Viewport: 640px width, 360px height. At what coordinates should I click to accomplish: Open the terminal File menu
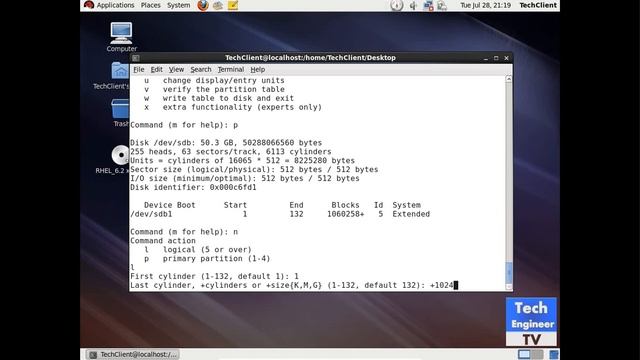tap(138, 69)
